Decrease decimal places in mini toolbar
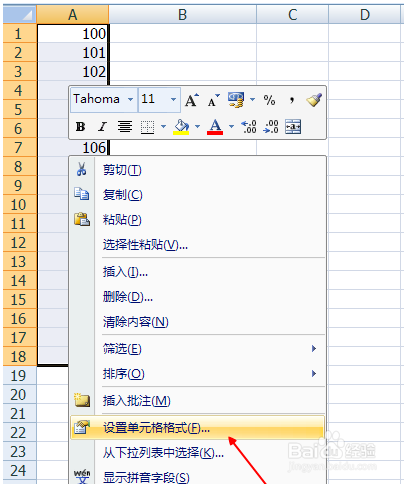This screenshot has width=405, height=484. point(271,127)
